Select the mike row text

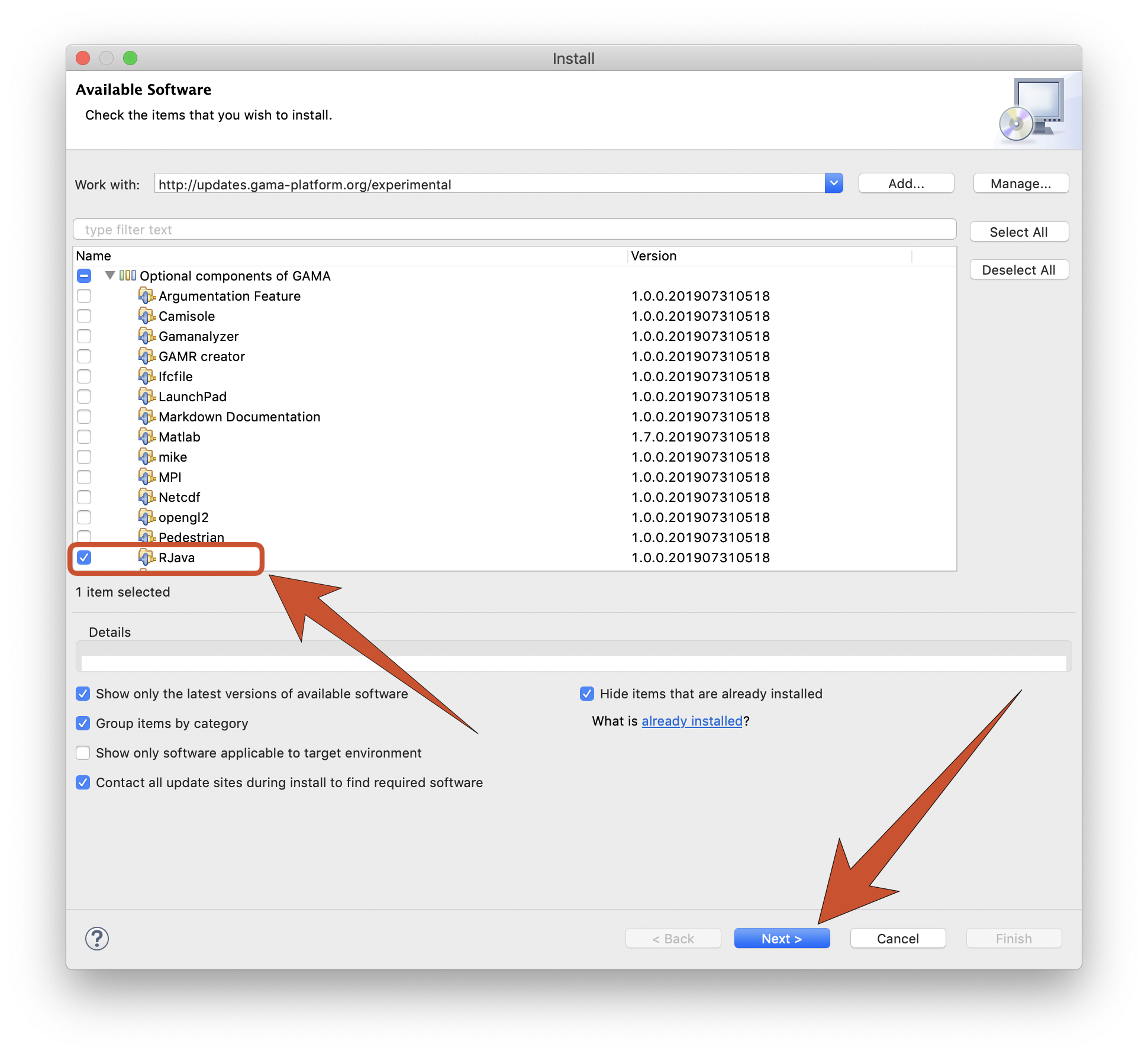[x=173, y=457]
